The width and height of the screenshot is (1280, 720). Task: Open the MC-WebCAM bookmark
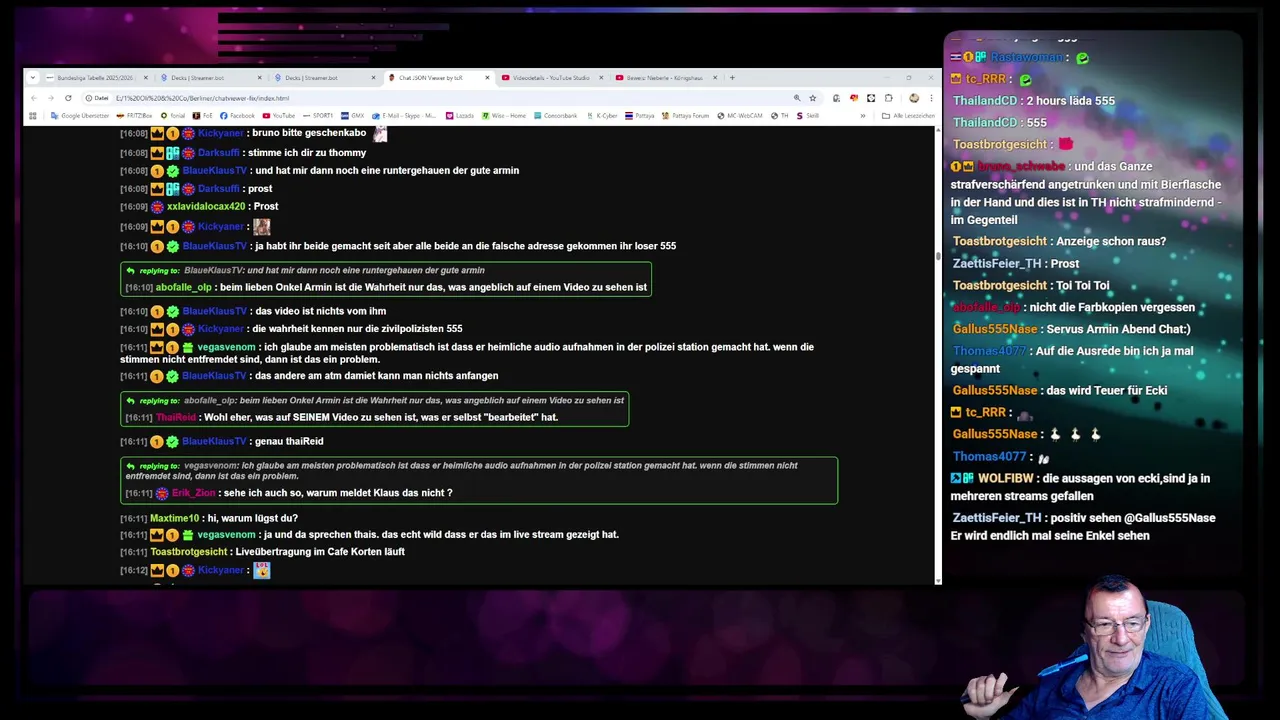(739, 116)
